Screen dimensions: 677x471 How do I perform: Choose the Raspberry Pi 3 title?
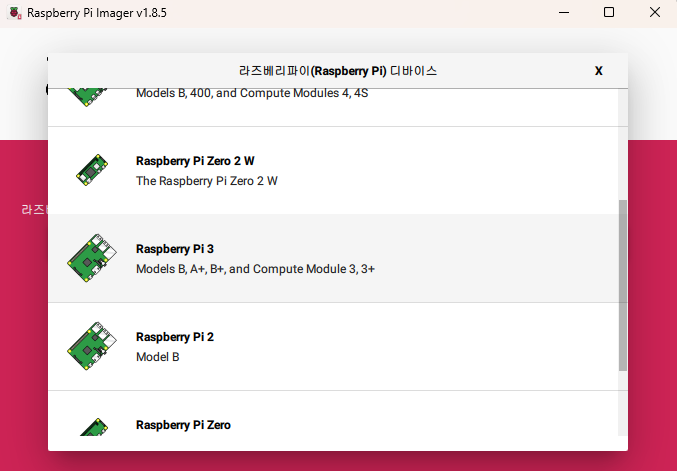(175, 249)
